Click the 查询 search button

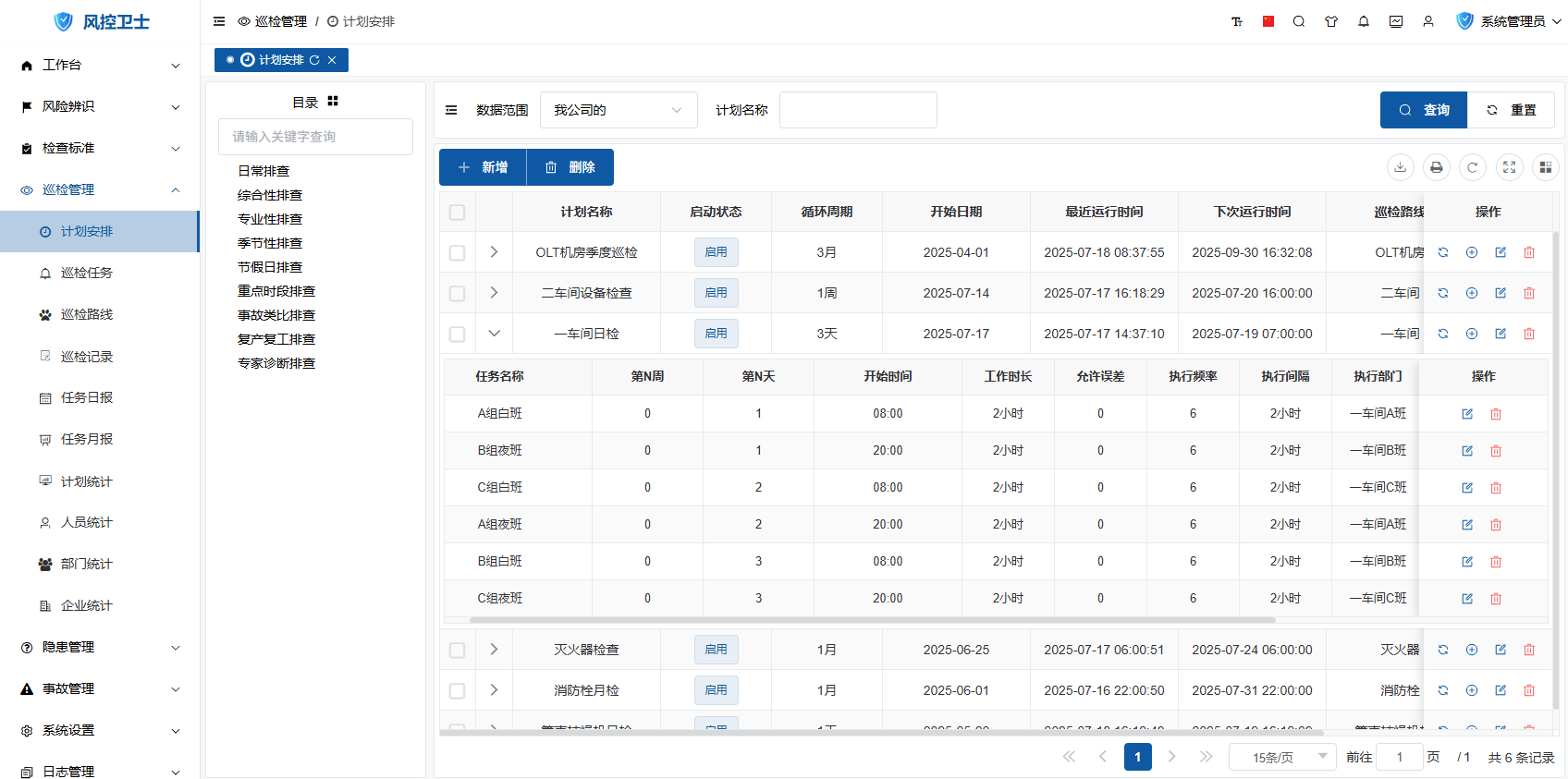click(1423, 110)
